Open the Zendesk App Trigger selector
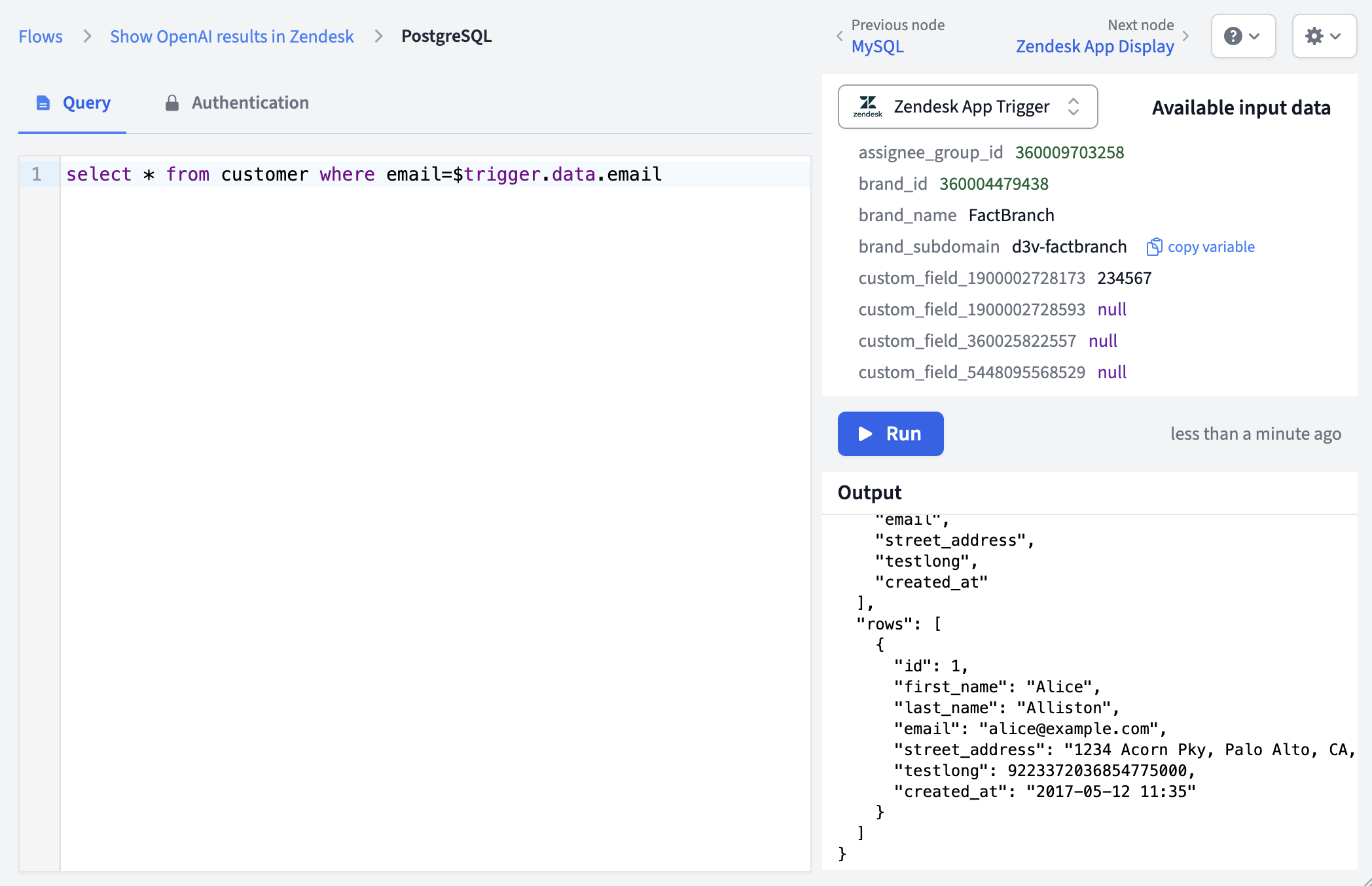Screen dimensions: 1372x886 967,107
